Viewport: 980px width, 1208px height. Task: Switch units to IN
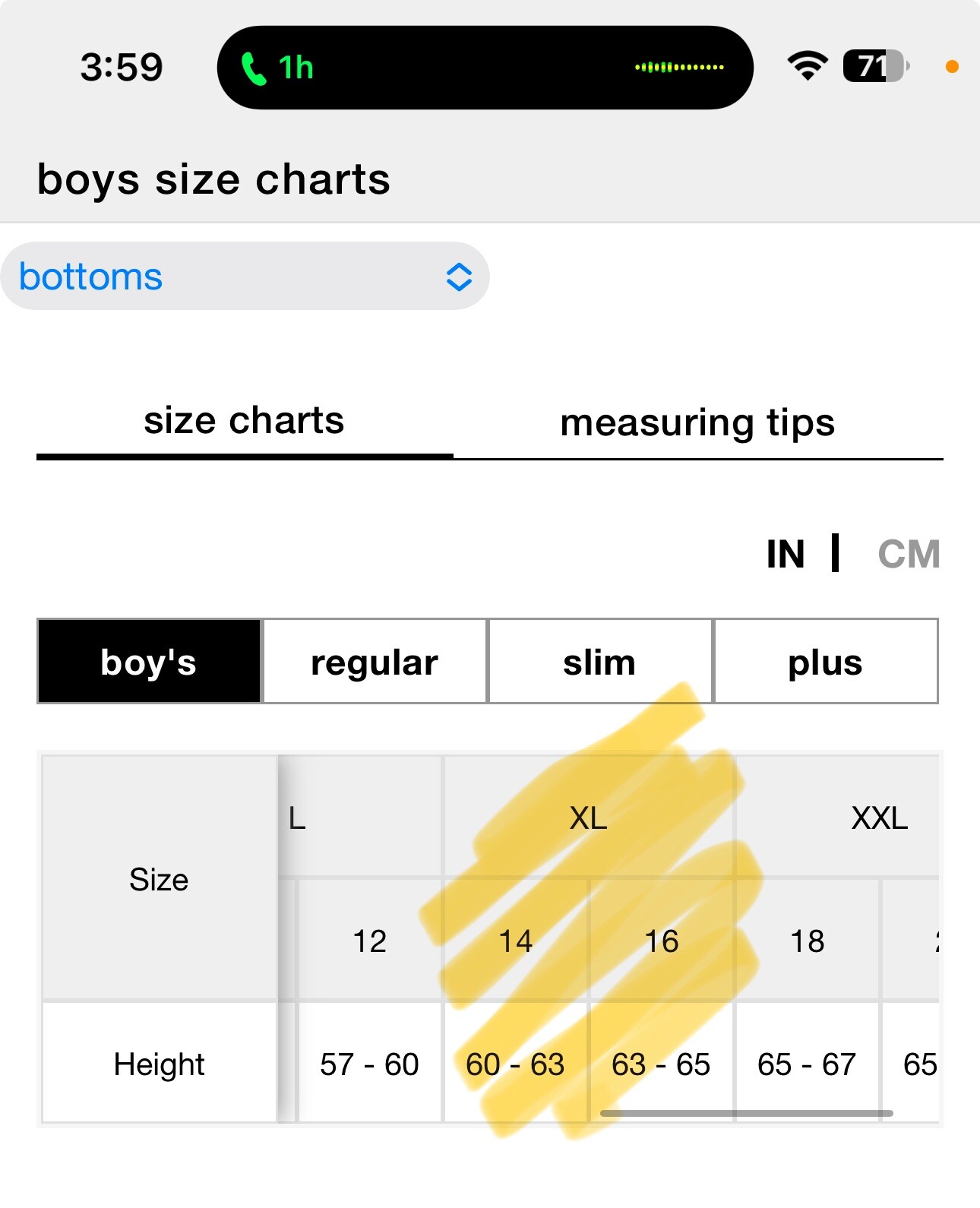786,554
